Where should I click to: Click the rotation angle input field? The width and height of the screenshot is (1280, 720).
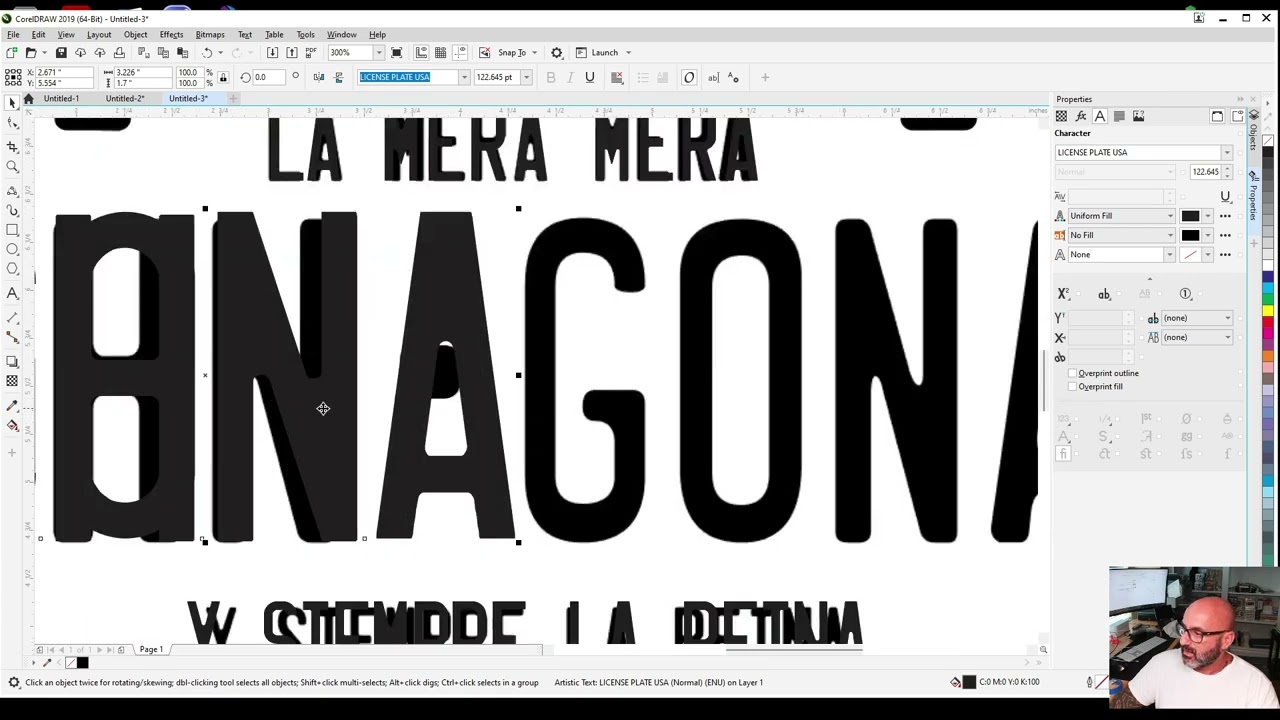point(268,77)
